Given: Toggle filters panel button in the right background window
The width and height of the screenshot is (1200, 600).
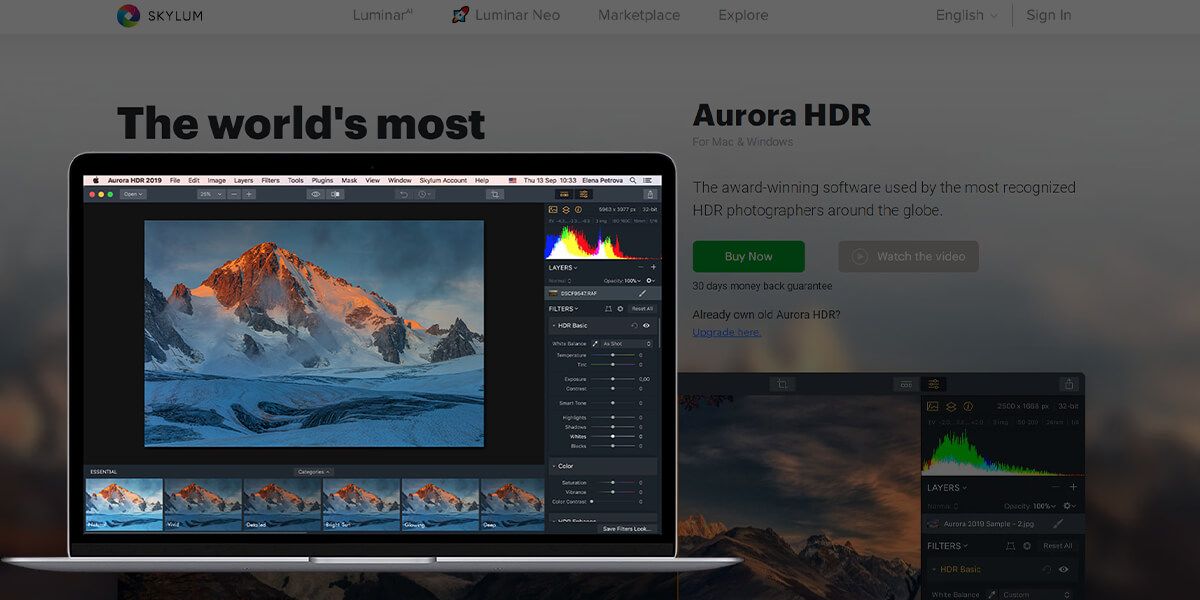Looking at the screenshot, I should coord(934,384).
